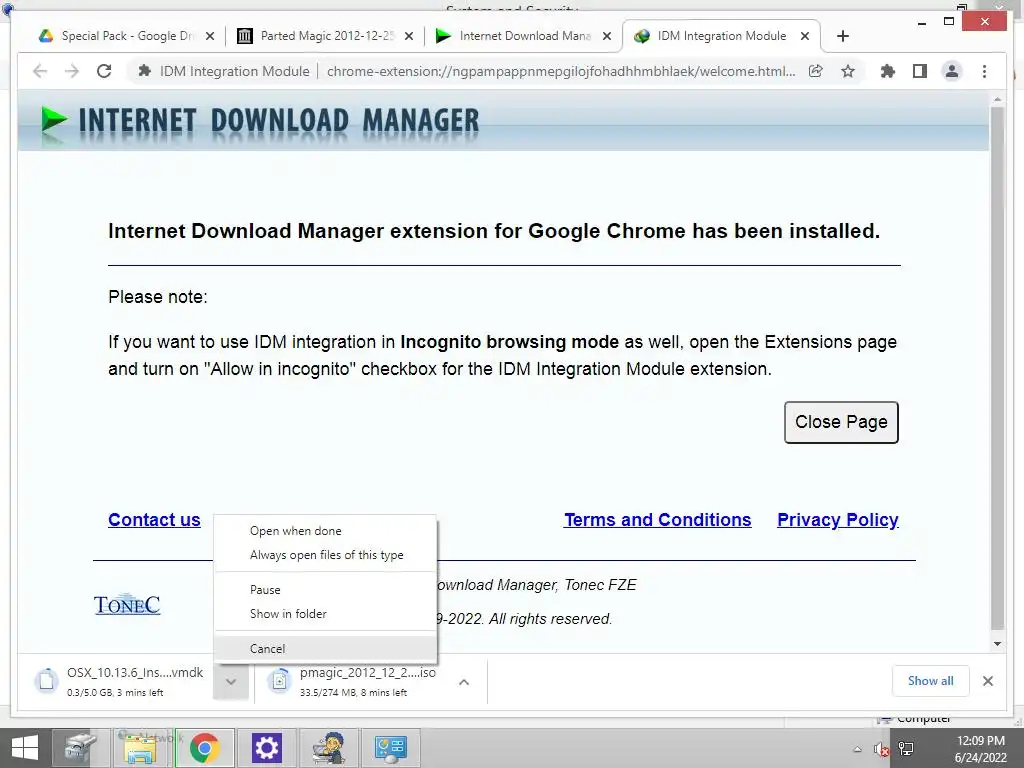Click the page scrollbar up arrow

pyautogui.click(x=997, y=100)
